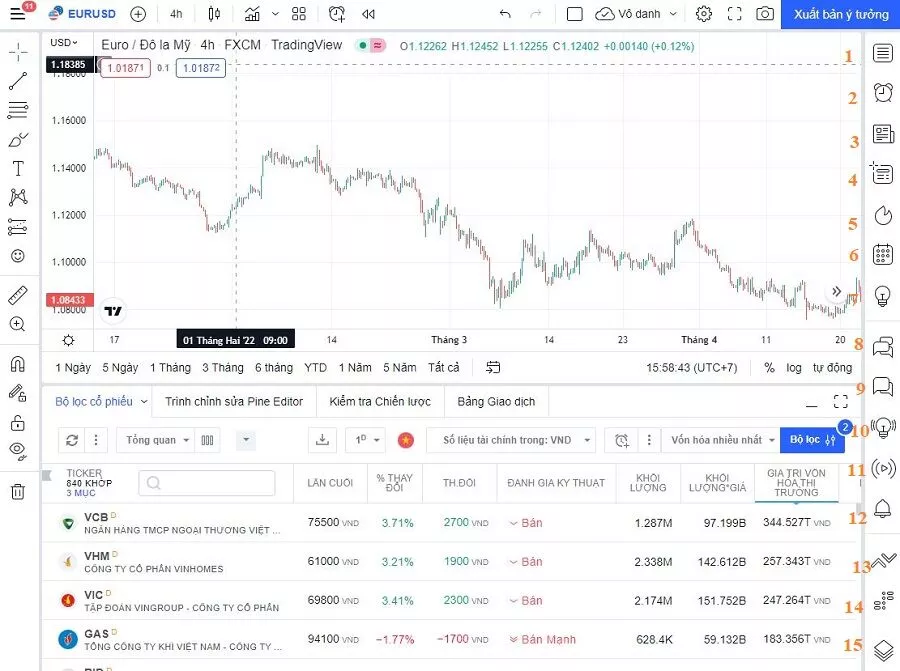Toggle screener auto refresh
This screenshot has width=900, height=671.
coord(72,440)
